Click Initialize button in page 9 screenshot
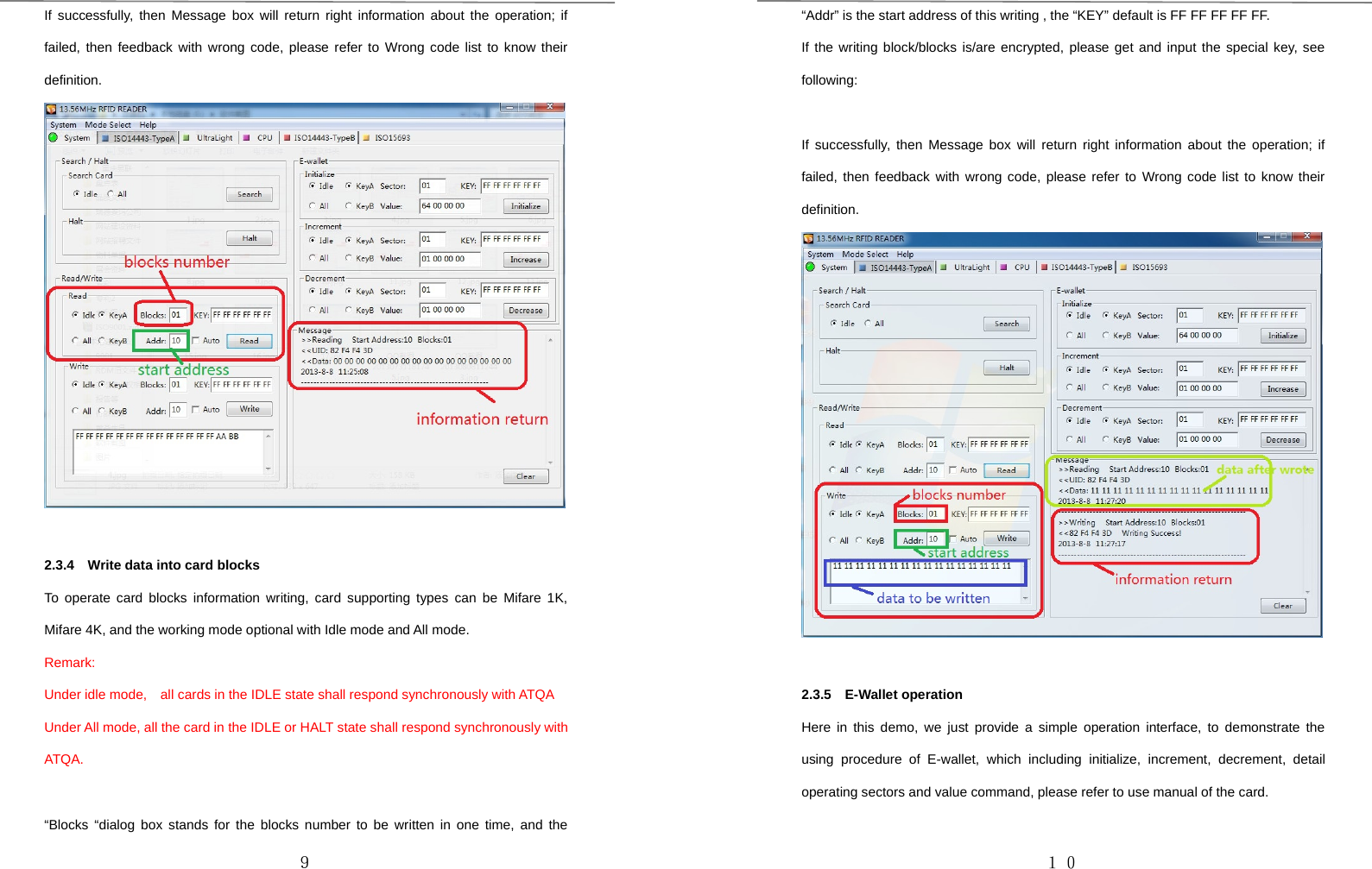This screenshot has height=869, width=1372. point(526,206)
